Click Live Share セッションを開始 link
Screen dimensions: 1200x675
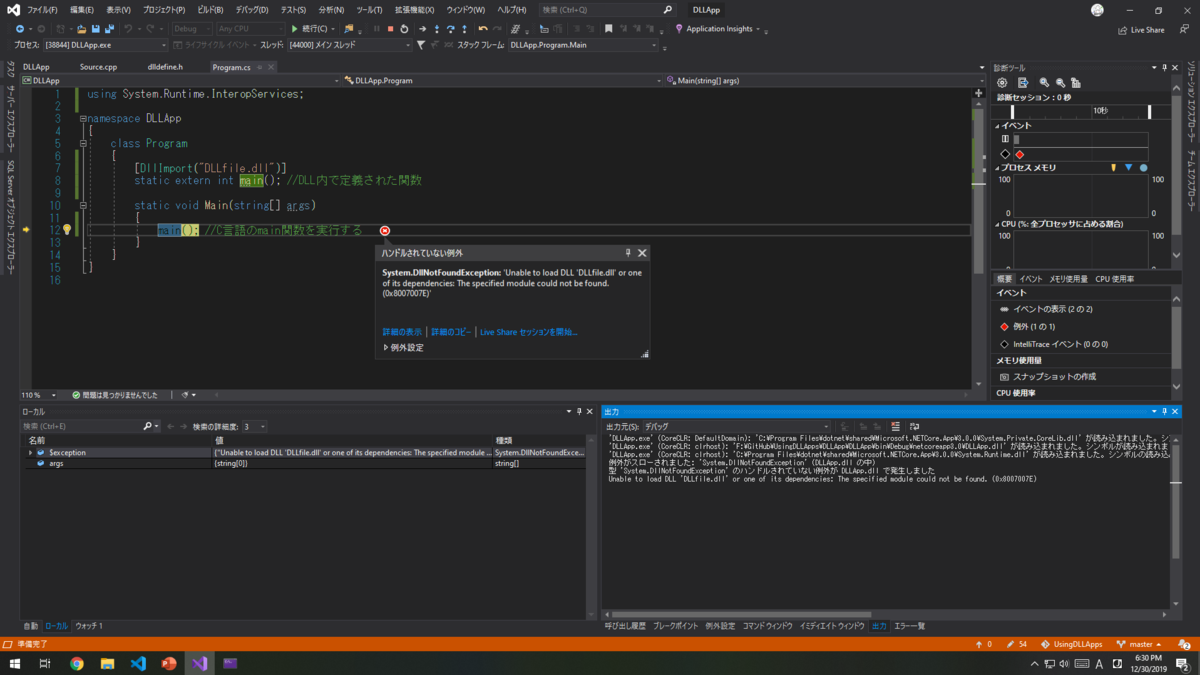pyautogui.click(x=529, y=332)
